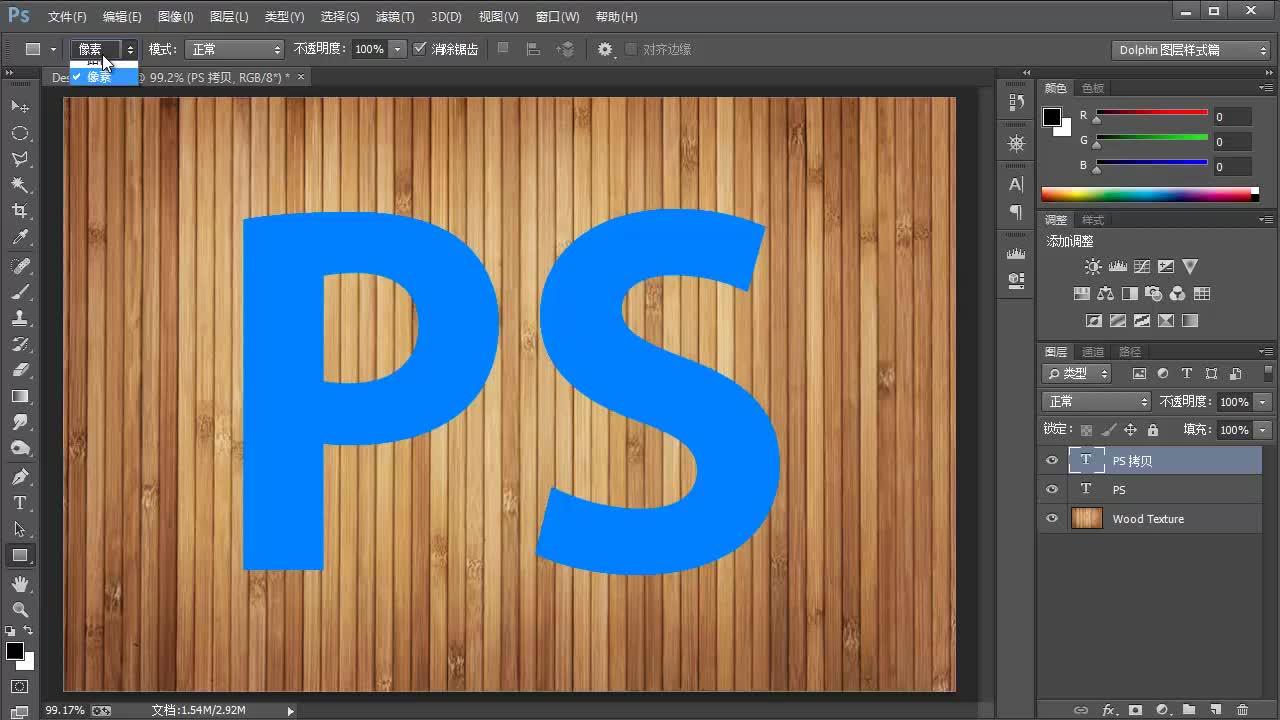Open the geometry options gear
1280x720 pixels.
[605, 49]
